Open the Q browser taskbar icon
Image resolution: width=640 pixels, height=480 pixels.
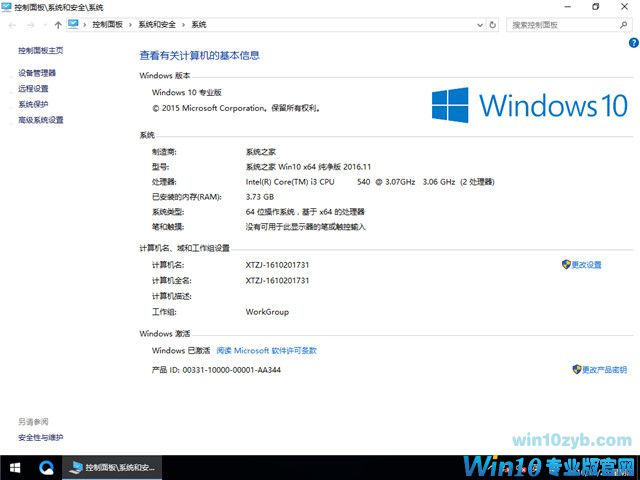click(46, 468)
